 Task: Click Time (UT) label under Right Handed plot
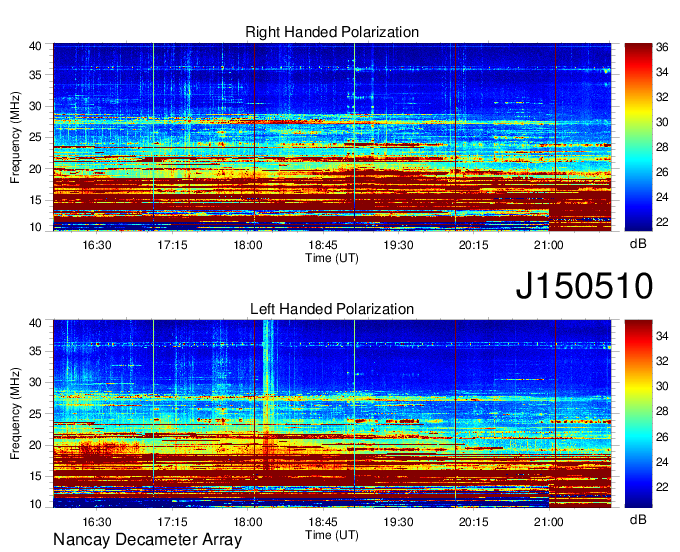[x=332, y=258]
